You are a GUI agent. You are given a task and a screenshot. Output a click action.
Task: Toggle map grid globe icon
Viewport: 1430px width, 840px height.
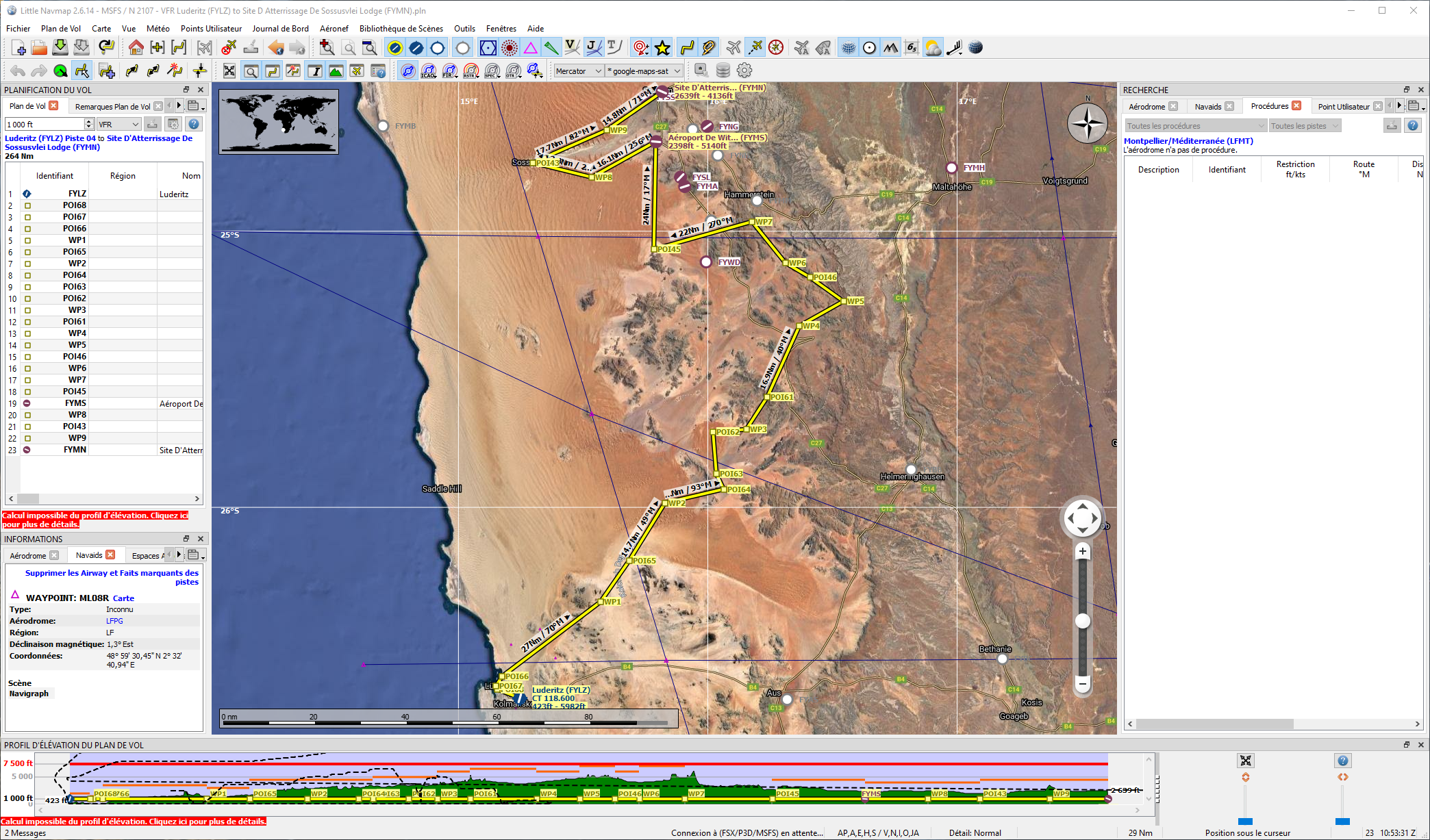pyautogui.click(x=849, y=48)
